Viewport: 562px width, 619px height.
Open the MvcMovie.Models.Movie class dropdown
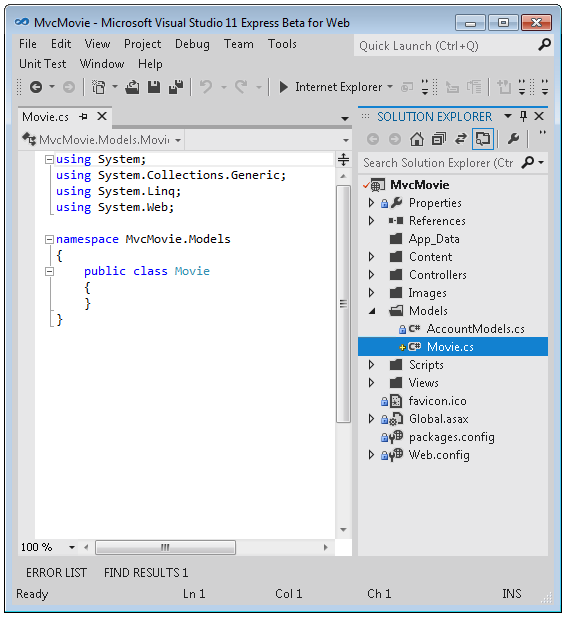(178, 140)
